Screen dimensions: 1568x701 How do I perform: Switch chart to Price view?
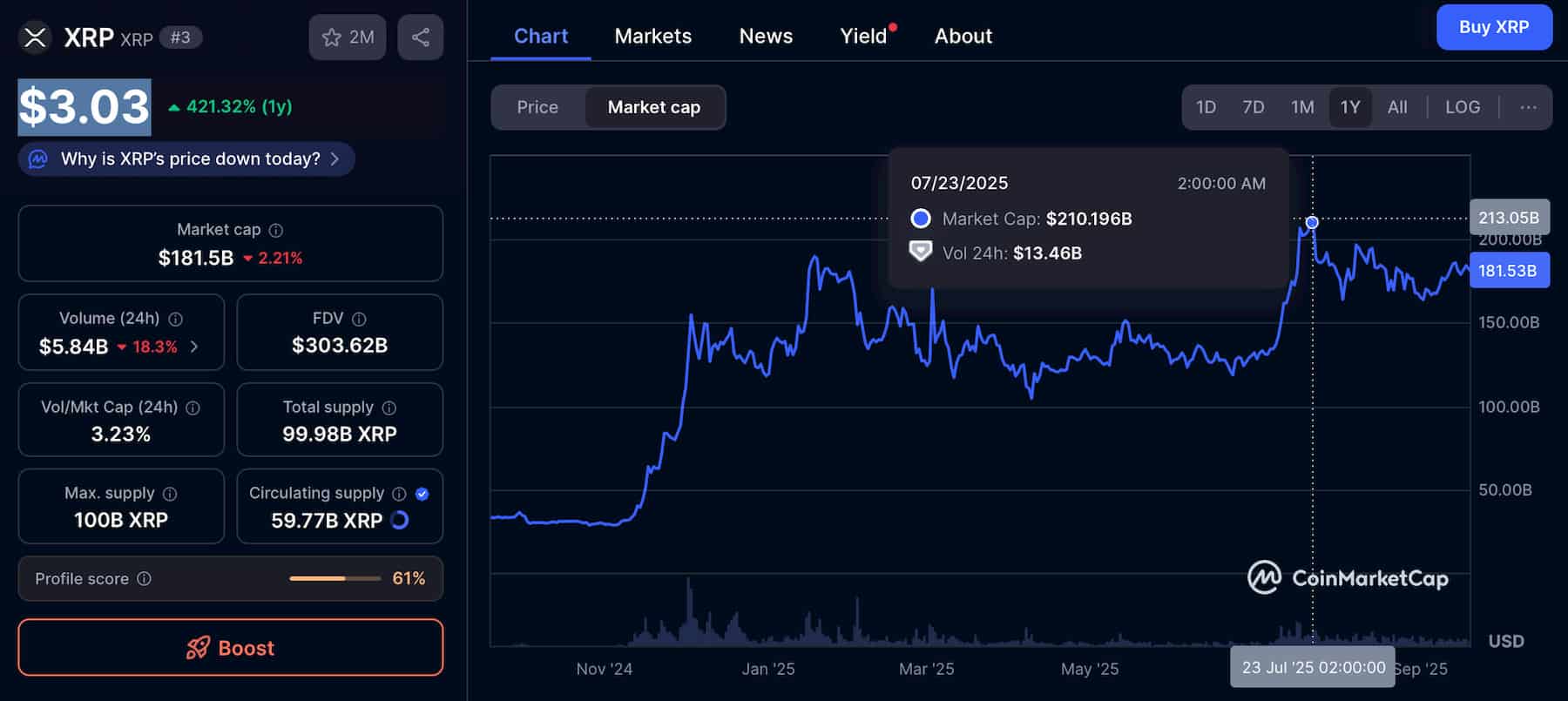click(x=537, y=107)
